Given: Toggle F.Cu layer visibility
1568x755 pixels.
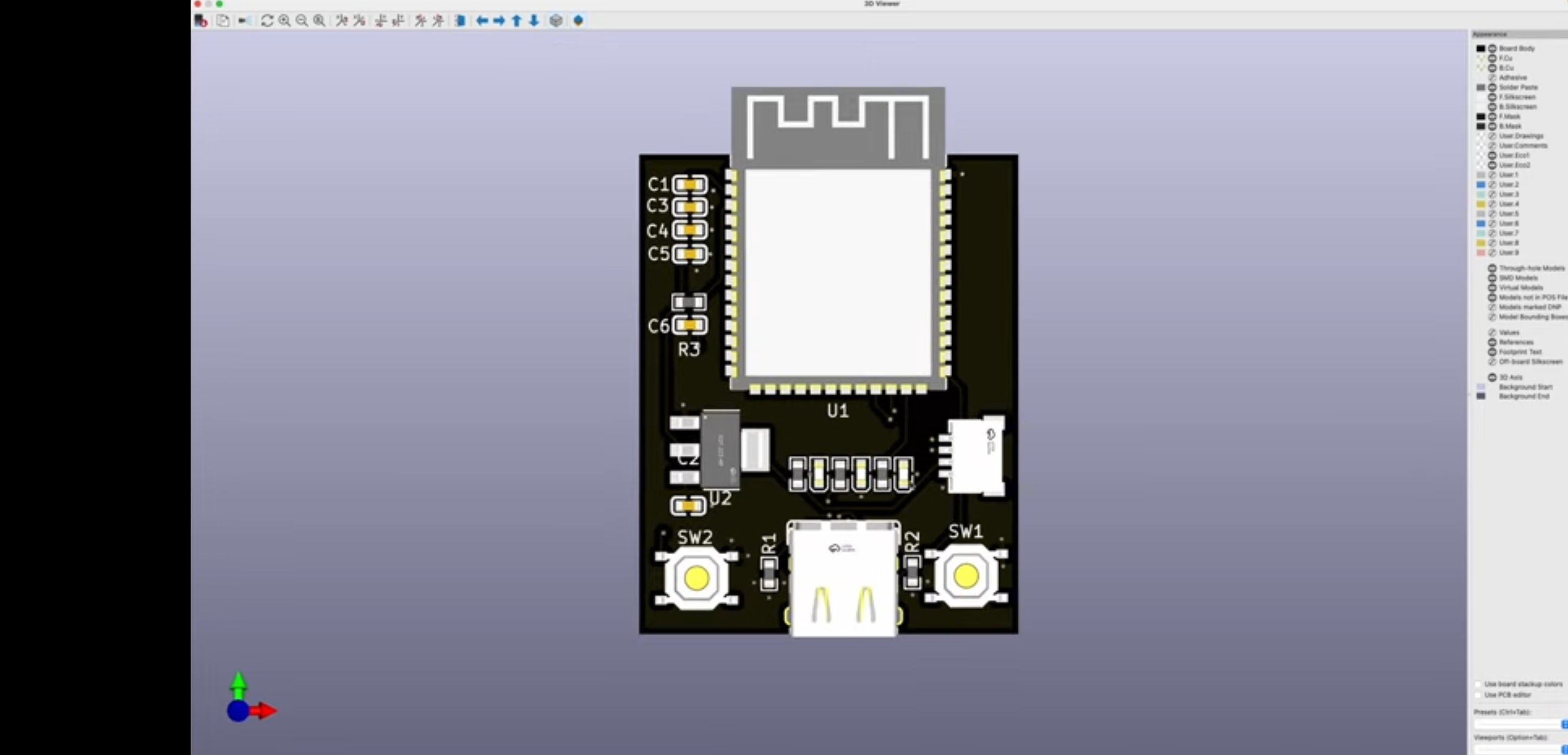Looking at the screenshot, I should point(1492,58).
